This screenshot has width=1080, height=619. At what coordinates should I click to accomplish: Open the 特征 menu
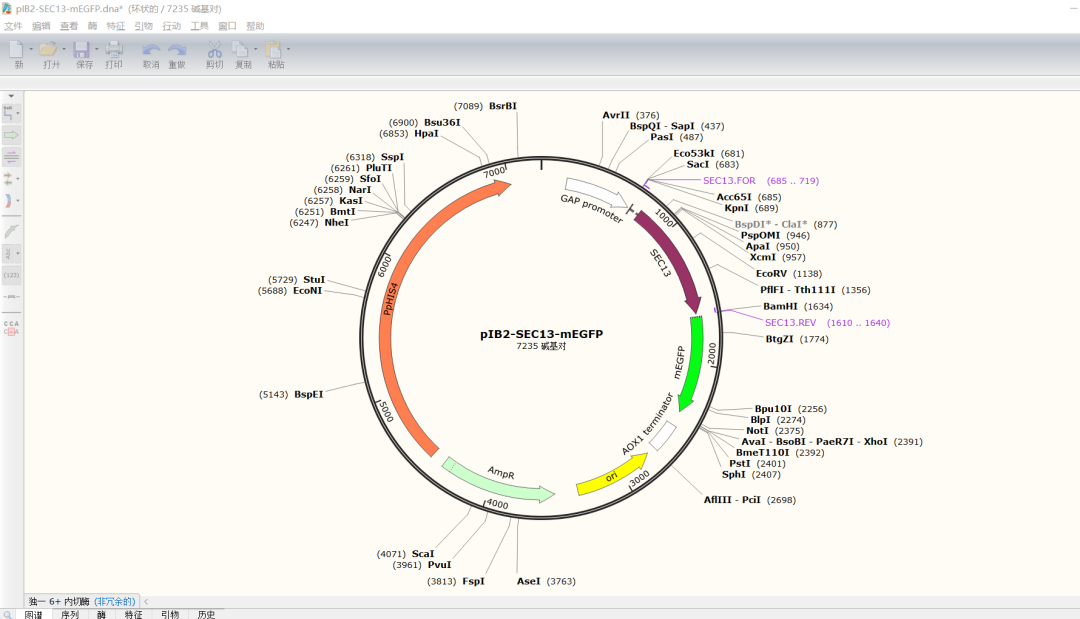point(116,26)
